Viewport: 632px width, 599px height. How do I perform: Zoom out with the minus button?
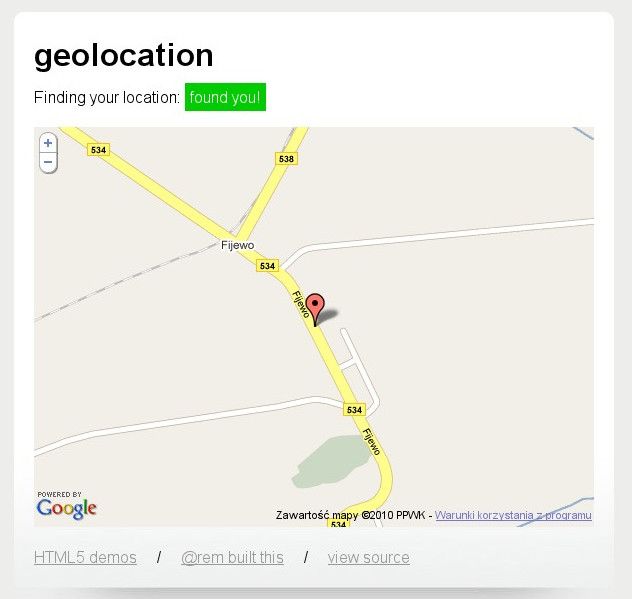coord(48,162)
